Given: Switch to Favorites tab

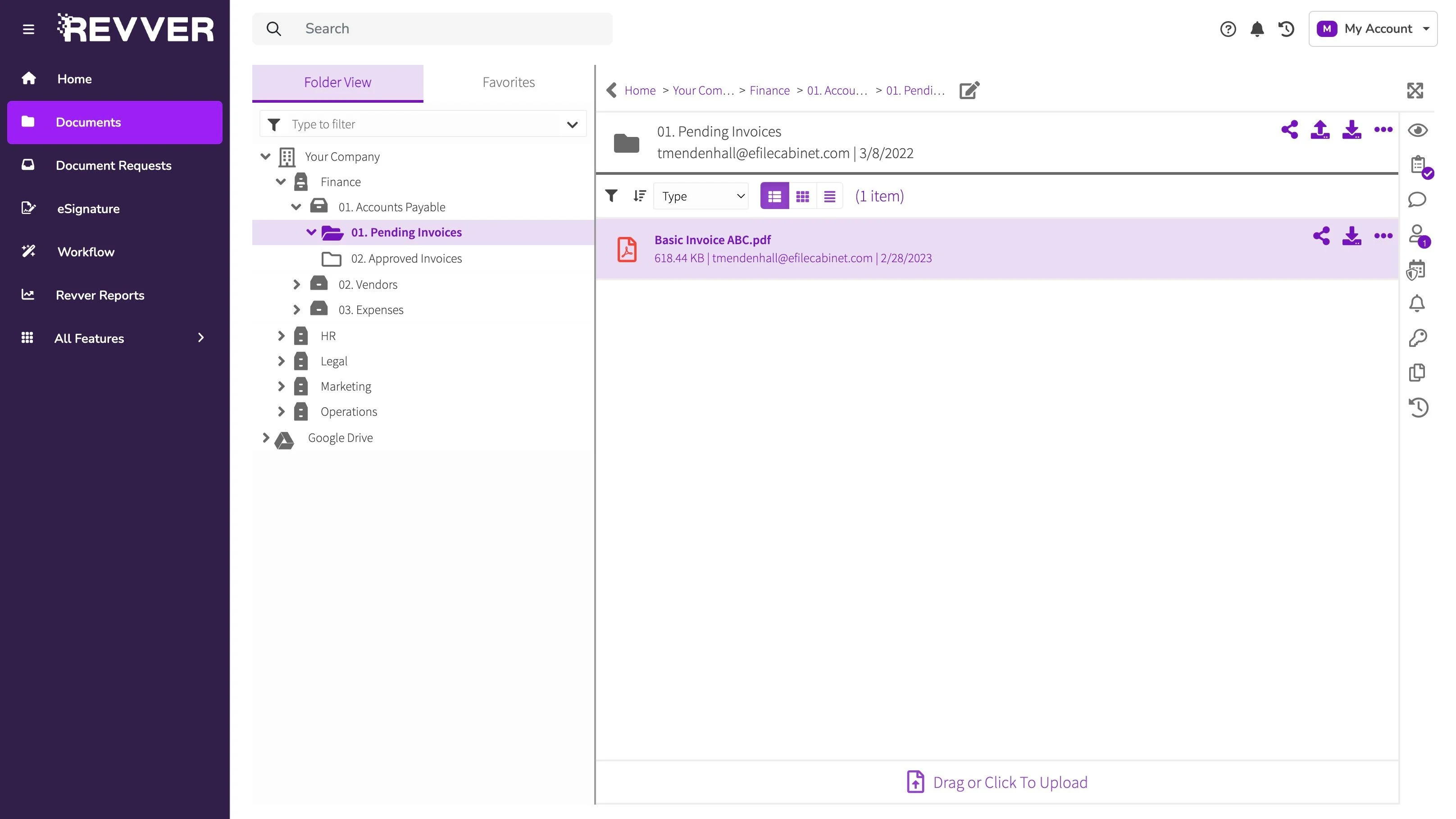Looking at the screenshot, I should [x=508, y=82].
